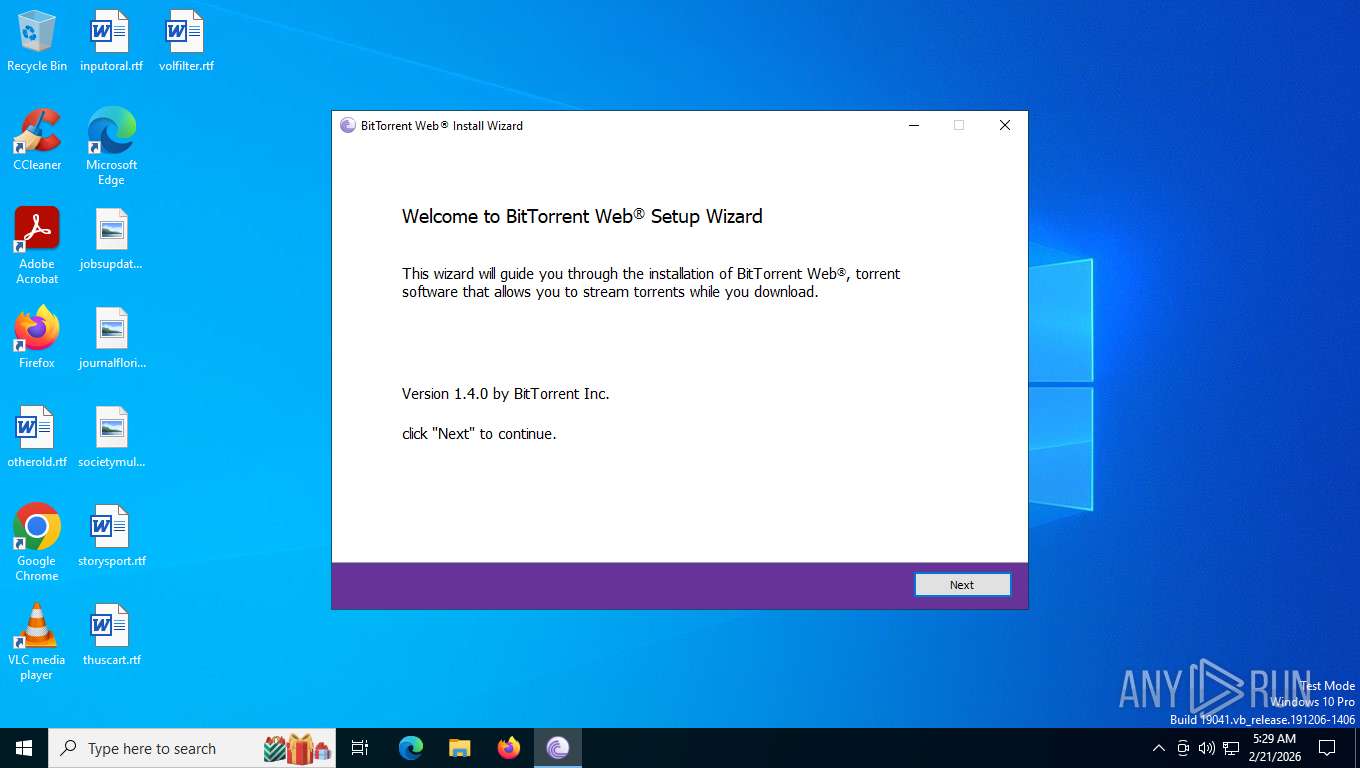Click the taskbar search box
The height and width of the screenshot is (768, 1360).
click(192, 748)
